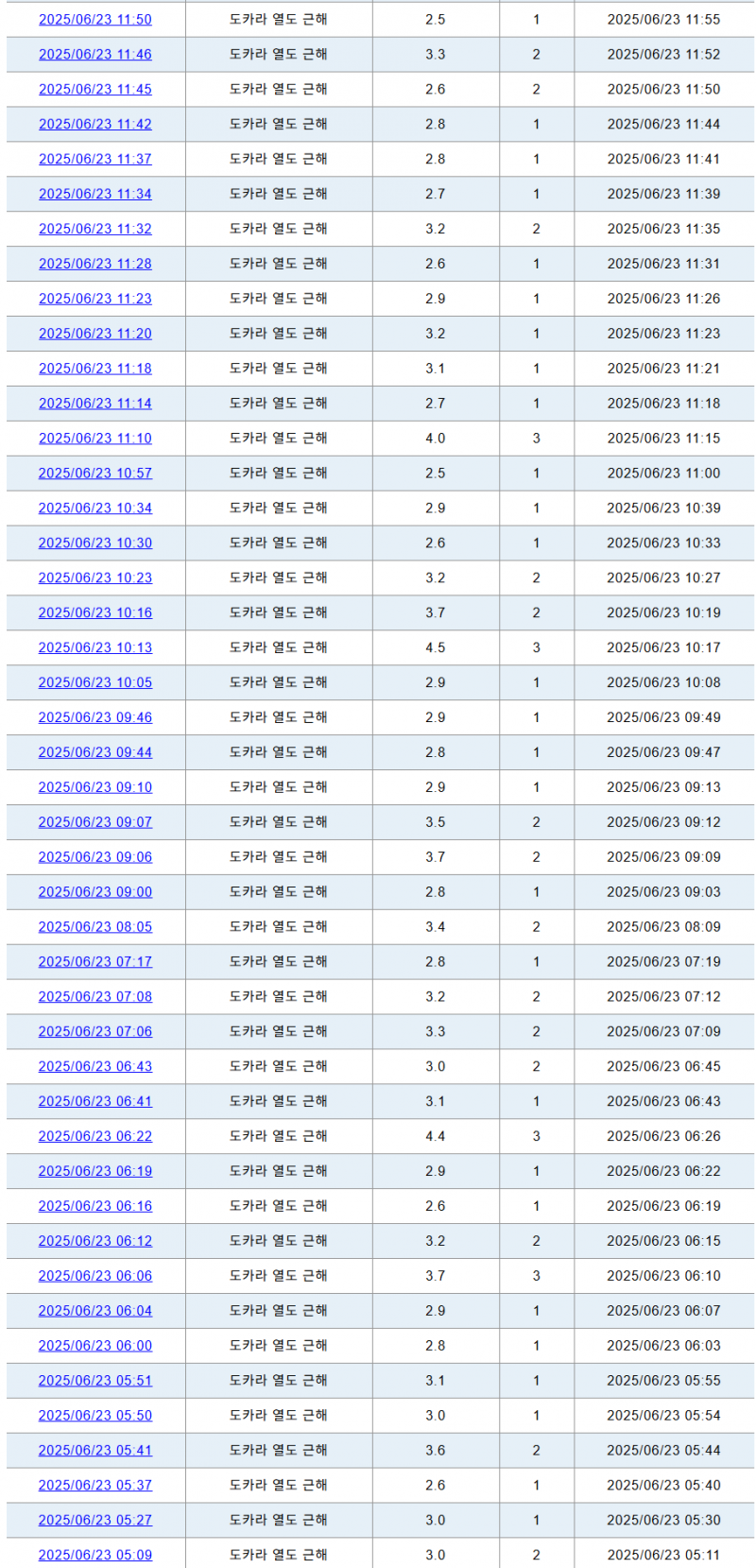The image size is (756, 1568).
Task: Select the magnitude value 4.5
Action: (x=436, y=648)
